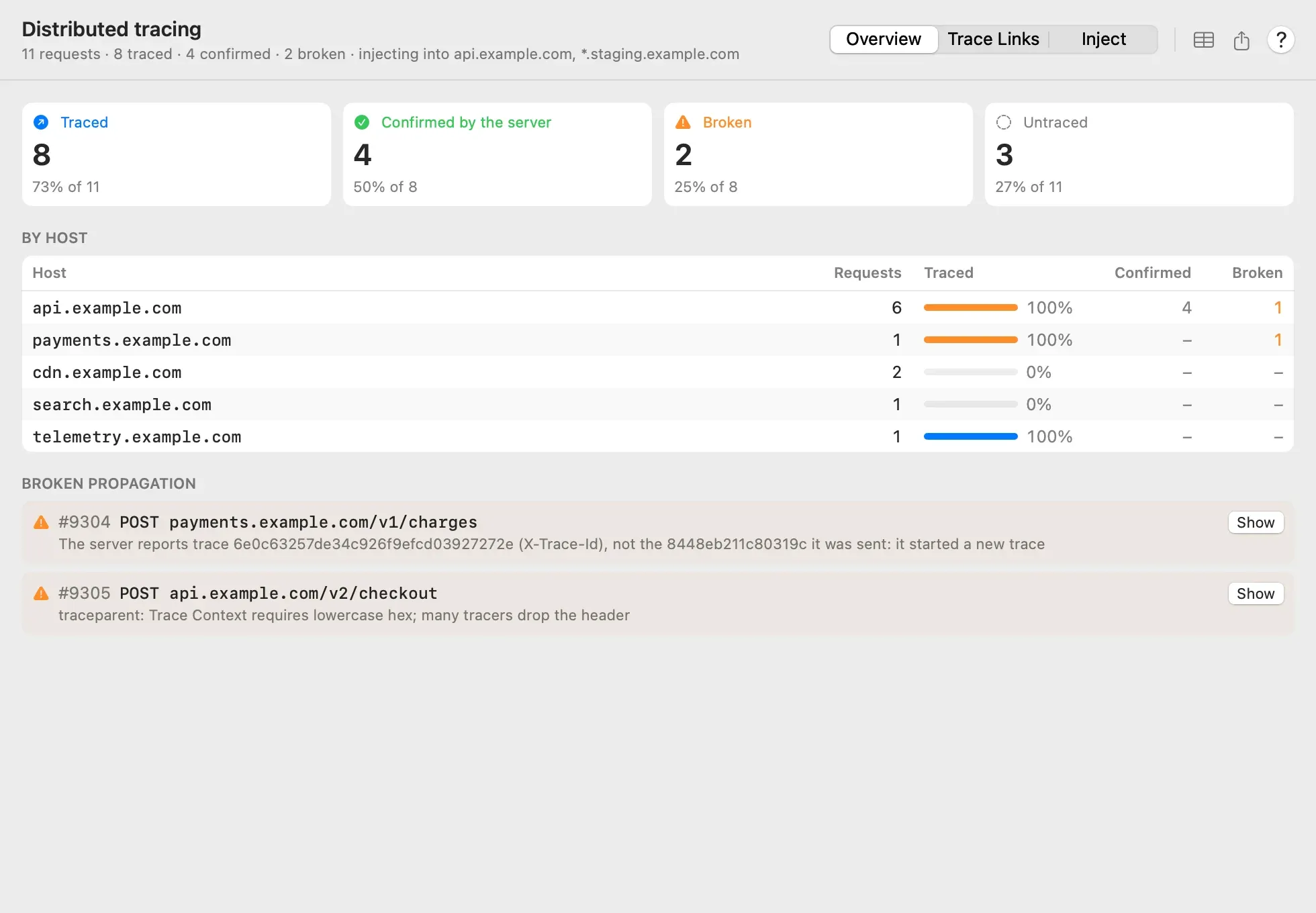Click warning icon beside request #9304
1316x913 pixels.
[x=41, y=522]
